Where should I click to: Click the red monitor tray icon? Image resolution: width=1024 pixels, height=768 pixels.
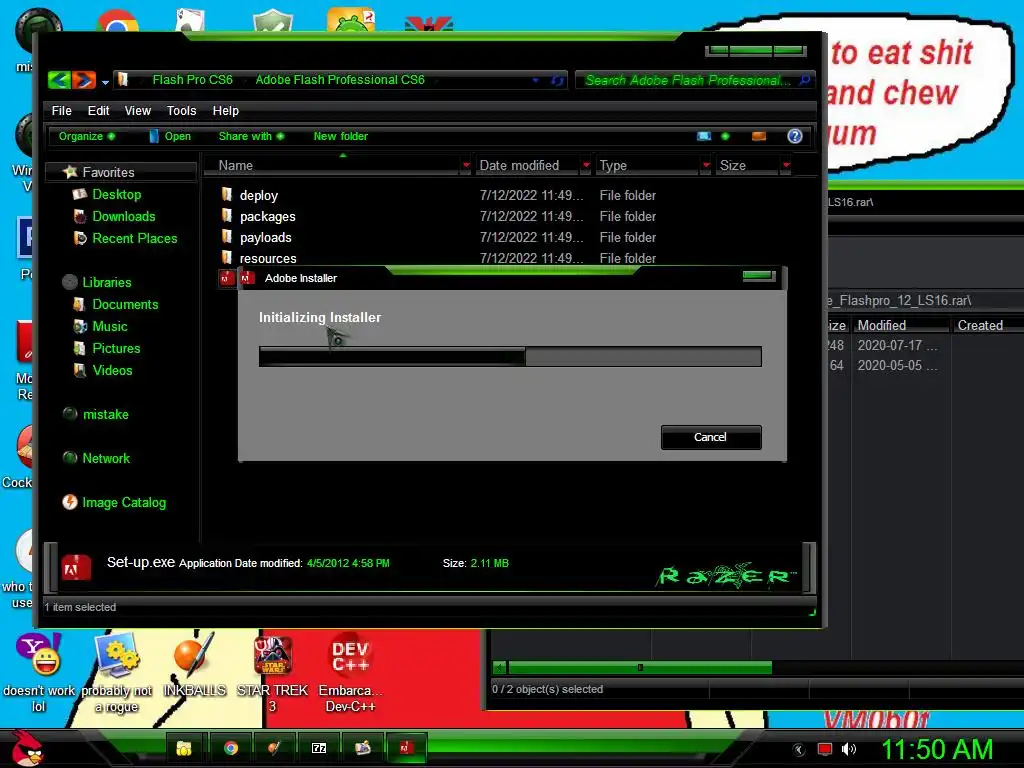[x=825, y=749]
